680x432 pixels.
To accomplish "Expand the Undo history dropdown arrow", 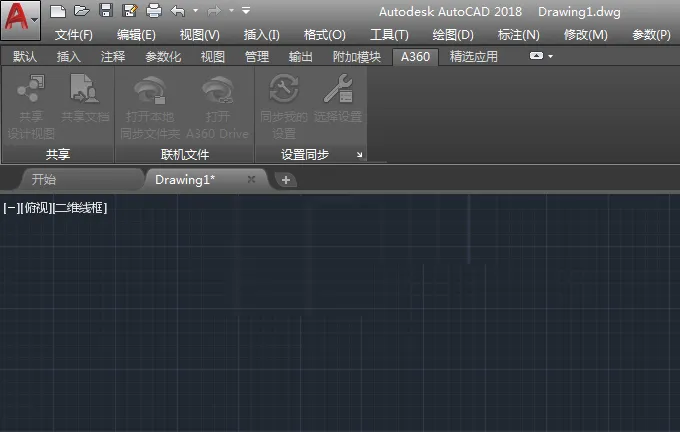I will tap(196, 10).
